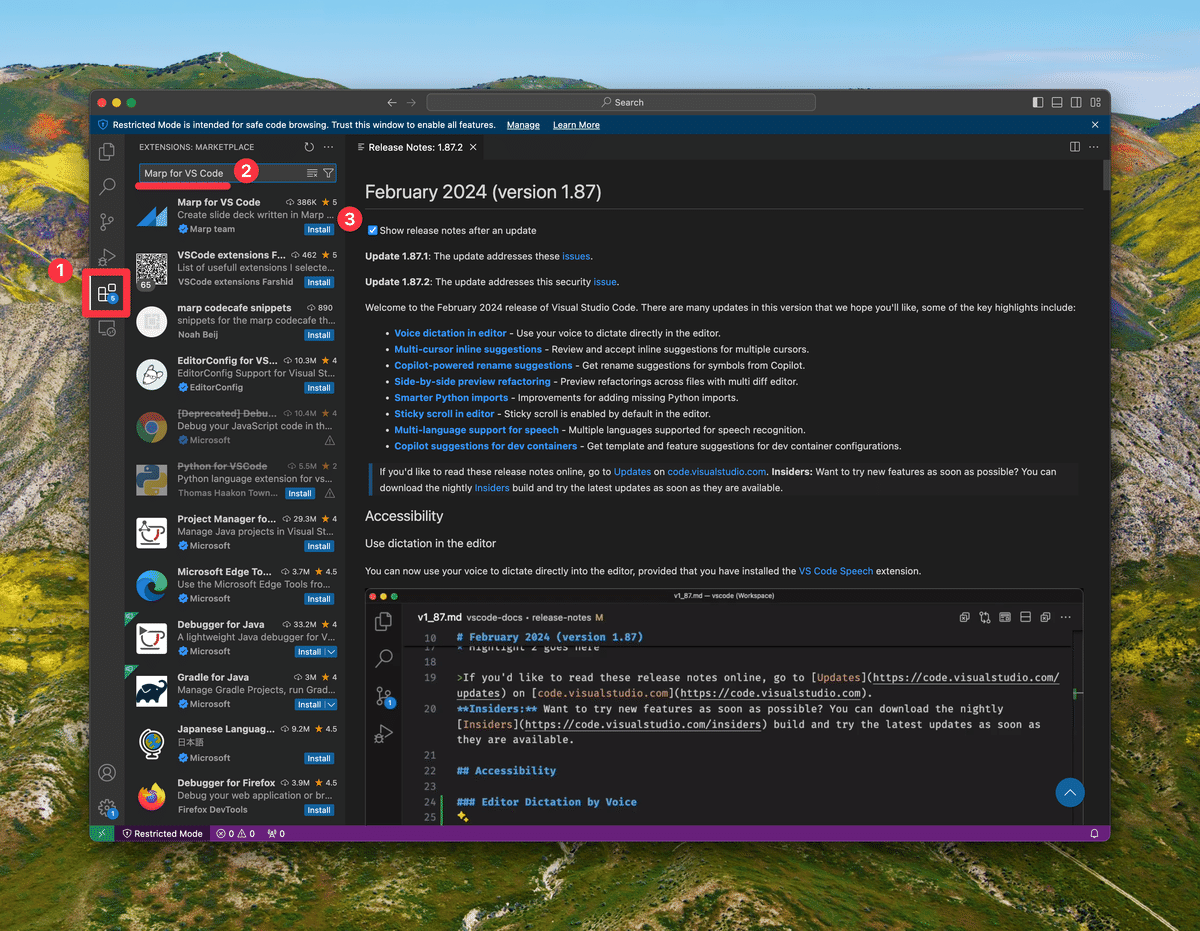Clear extensions search results icon
This screenshot has height=931, width=1200.
point(312,173)
